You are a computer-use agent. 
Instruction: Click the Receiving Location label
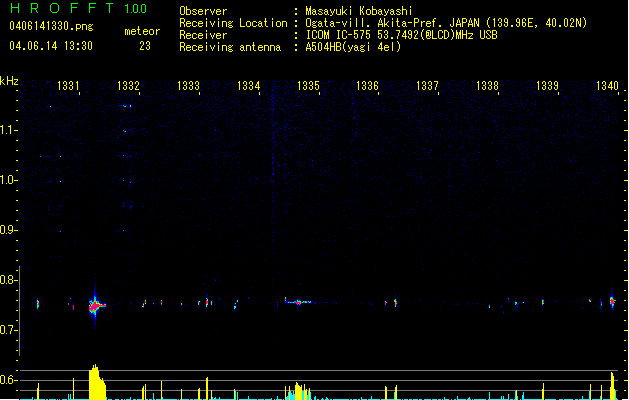point(233,23)
